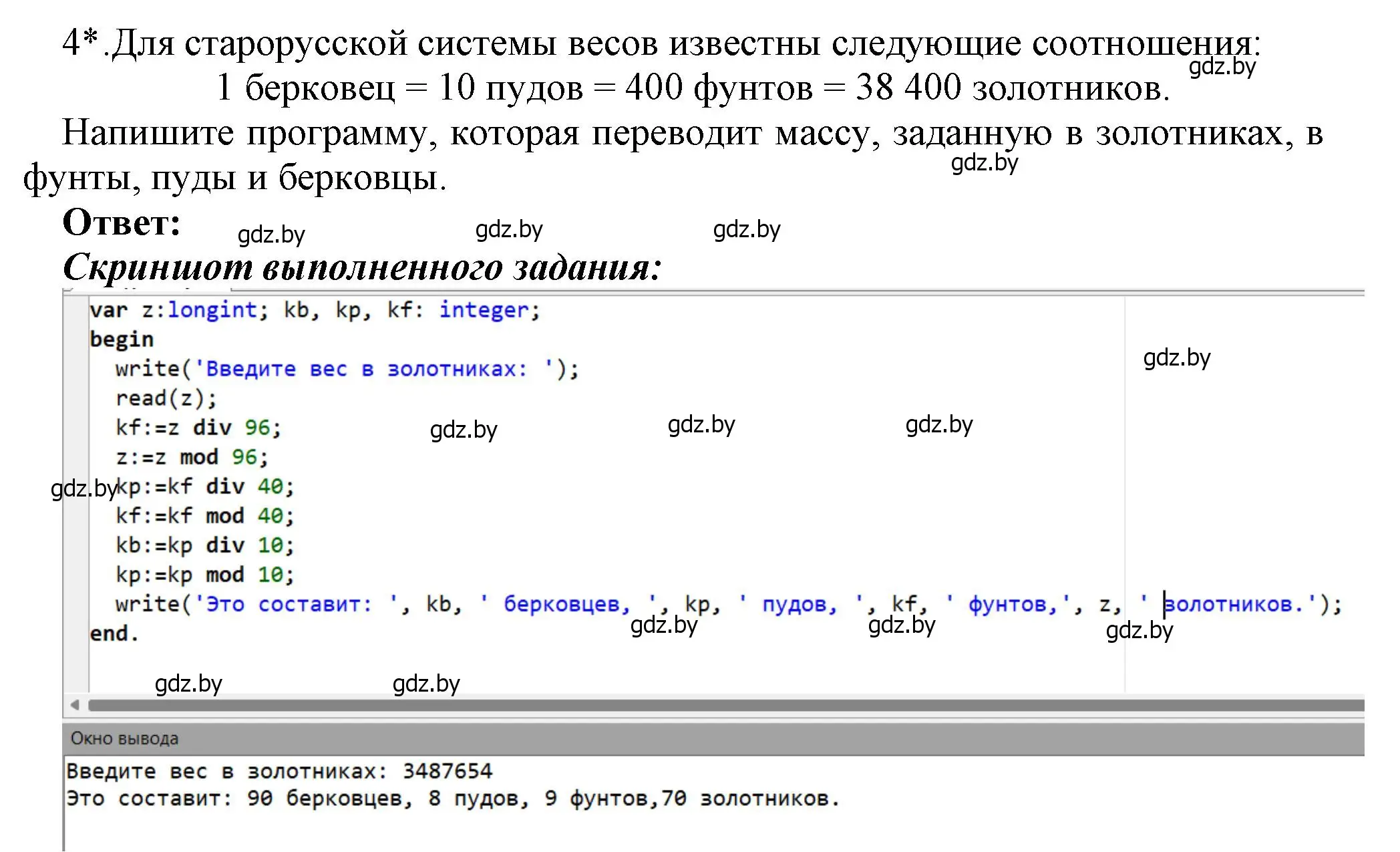Click the horizontal scrollbar left arrow
Viewport: 1400px width, 852px height.
click(75, 705)
